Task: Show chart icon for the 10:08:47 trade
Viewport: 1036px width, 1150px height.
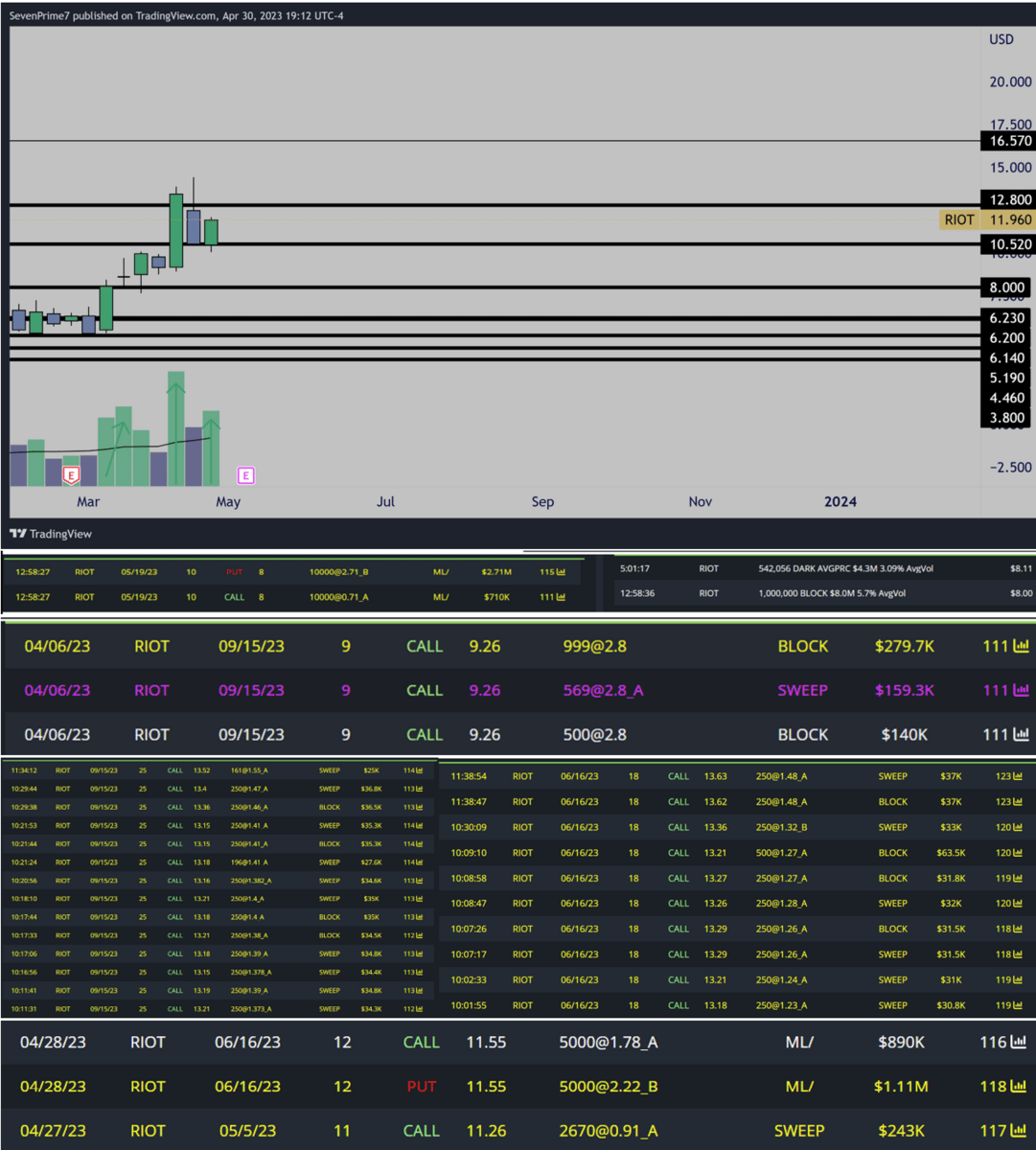Action: [1018, 904]
